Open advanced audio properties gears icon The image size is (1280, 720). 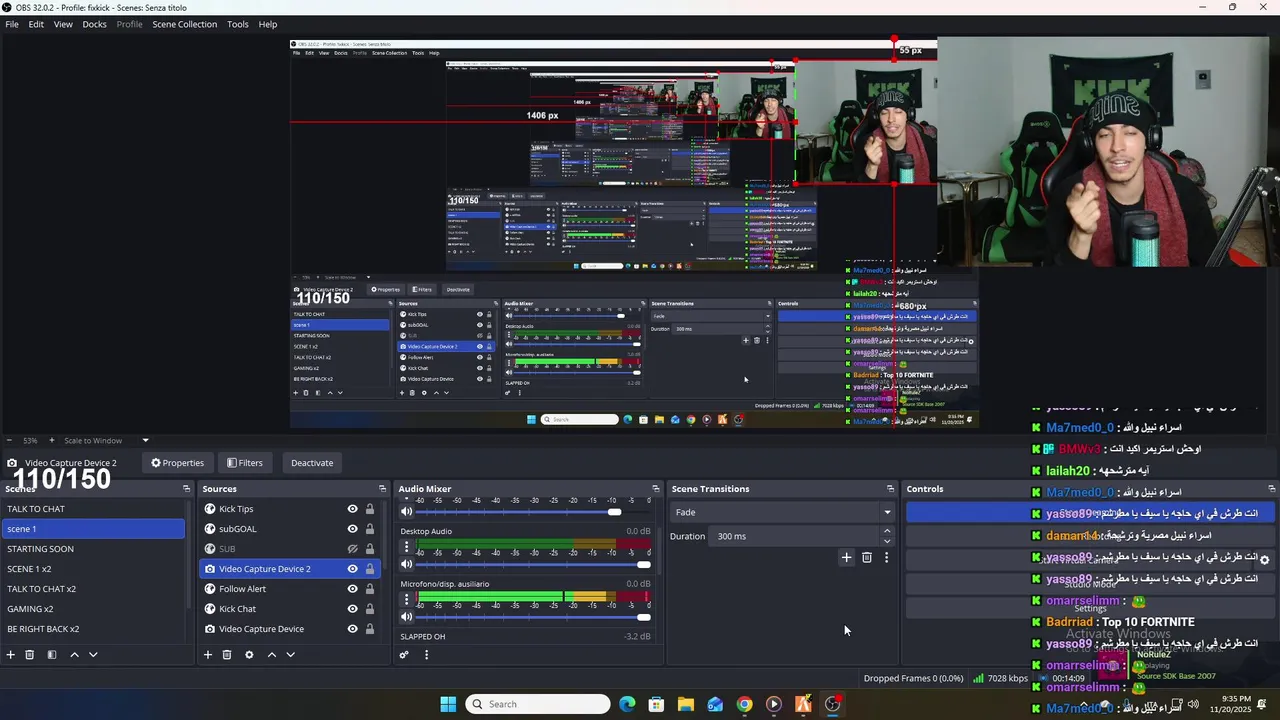[x=404, y=655]
